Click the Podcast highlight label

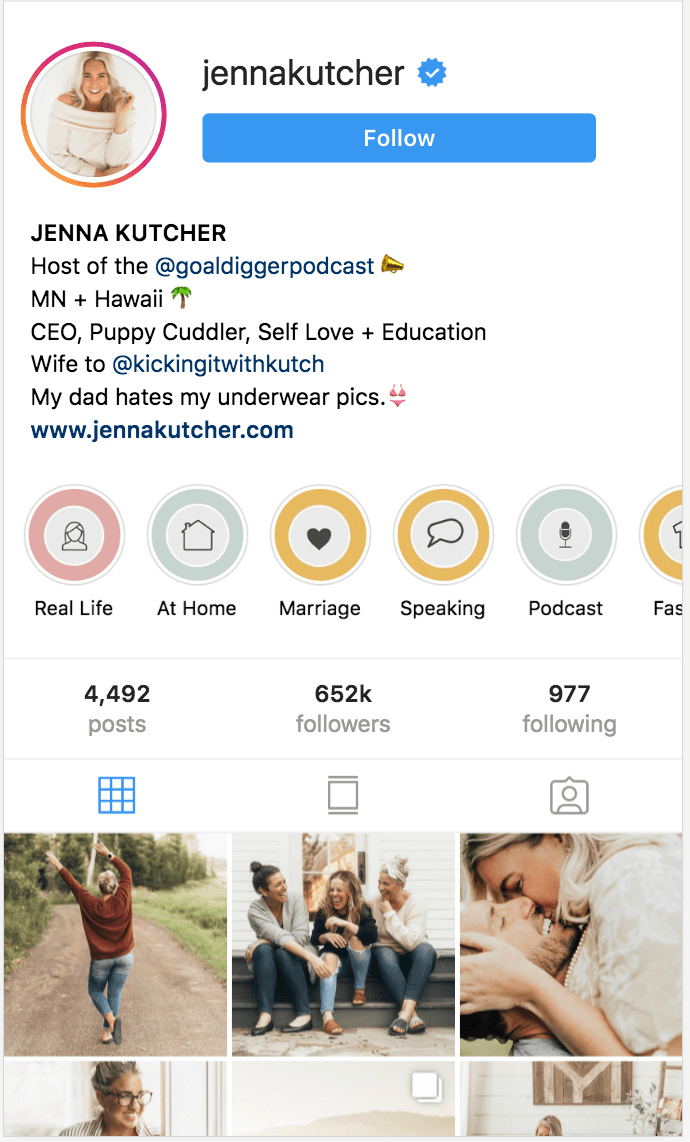point(566,608)
